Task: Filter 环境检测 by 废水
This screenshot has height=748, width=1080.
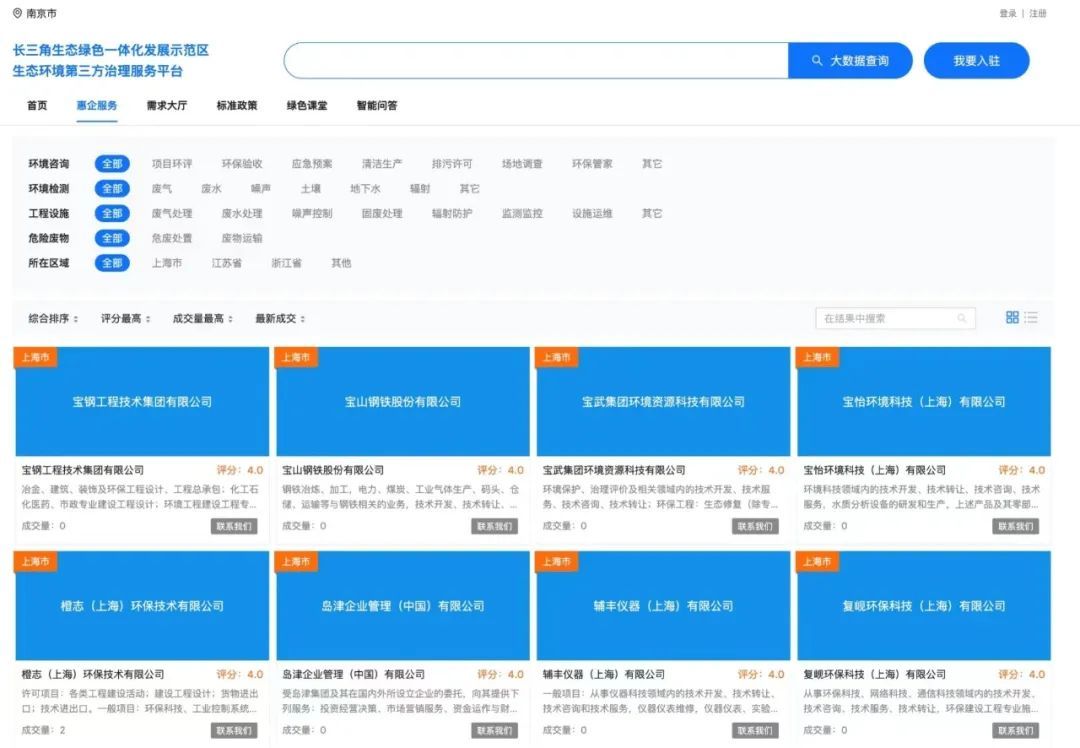Action: pyautogui.click(x=211, y=189)
